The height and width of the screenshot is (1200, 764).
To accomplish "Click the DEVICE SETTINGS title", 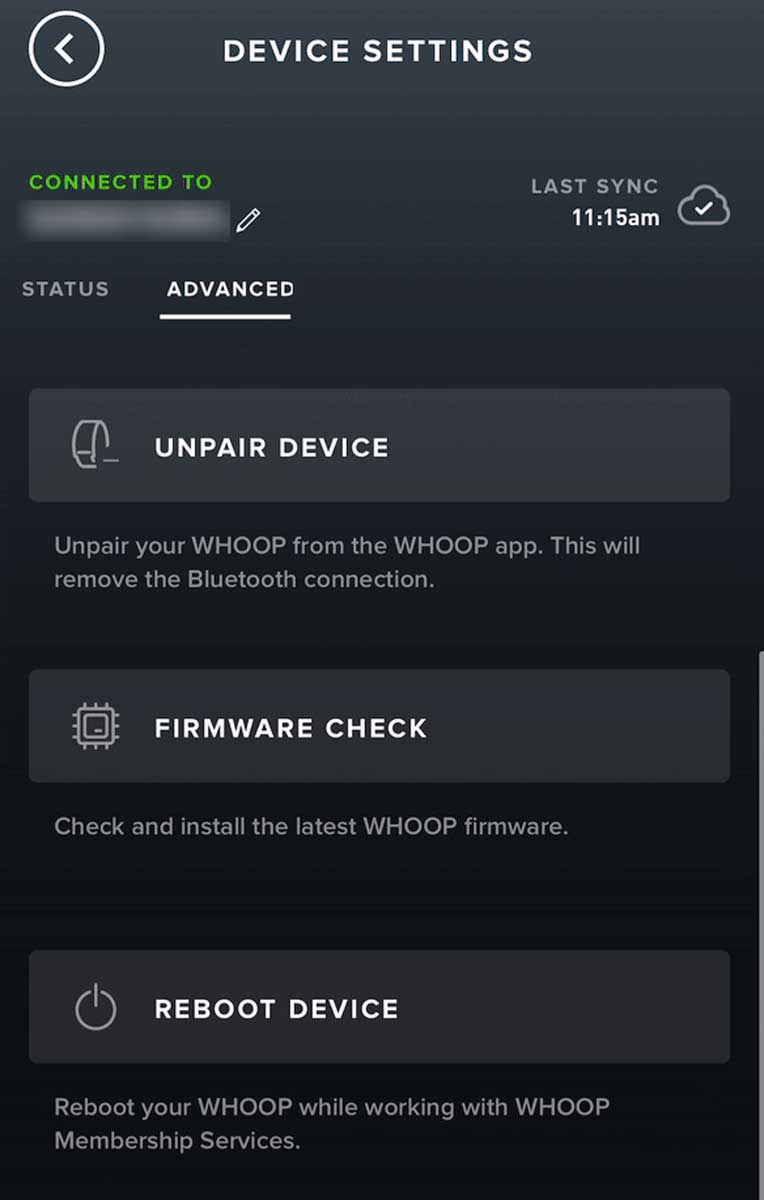I will [x=380, y=50].
